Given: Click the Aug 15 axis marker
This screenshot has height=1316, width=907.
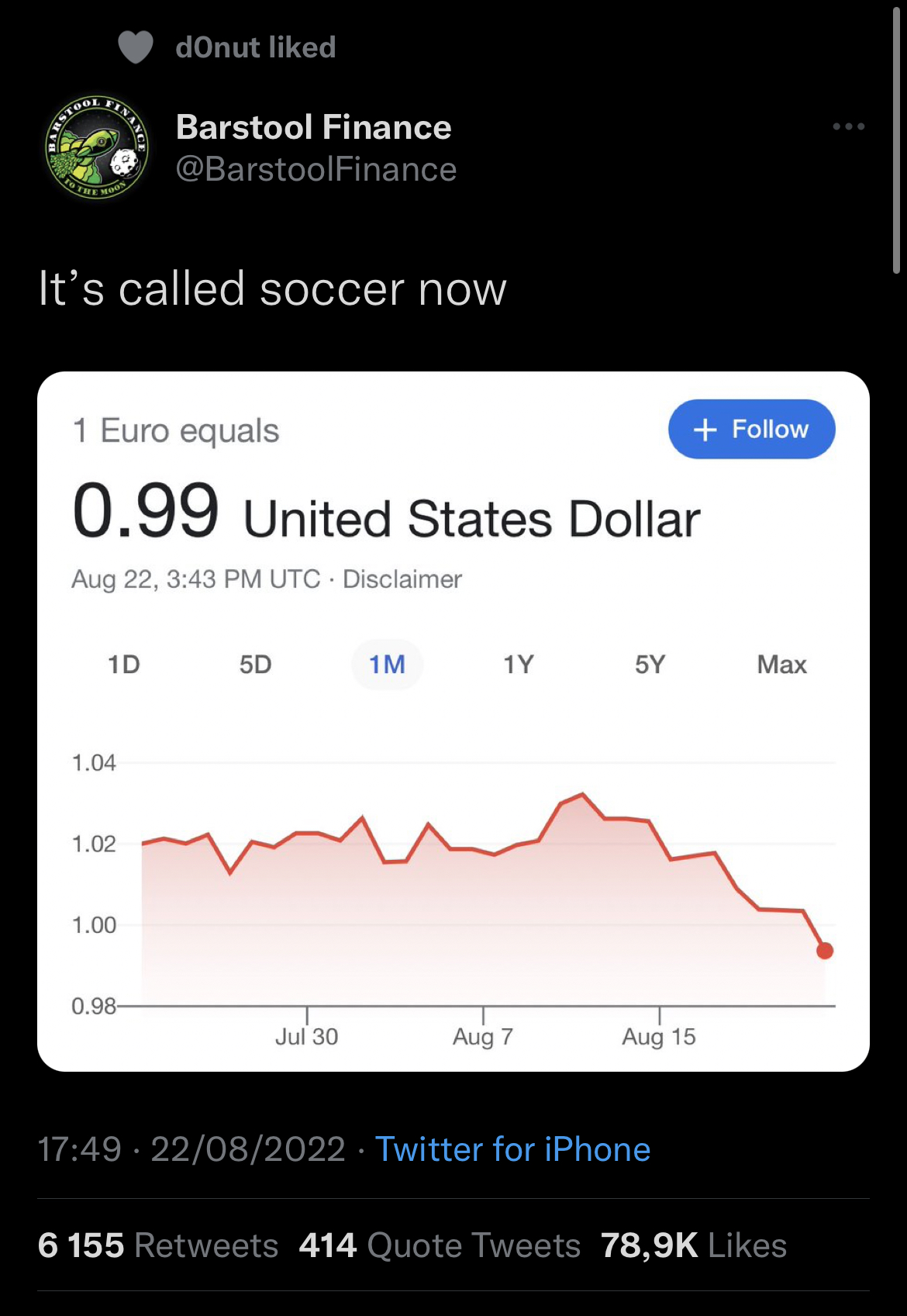Looking at the screenshot, I should pyautogui.click(x=659, y=1036).
